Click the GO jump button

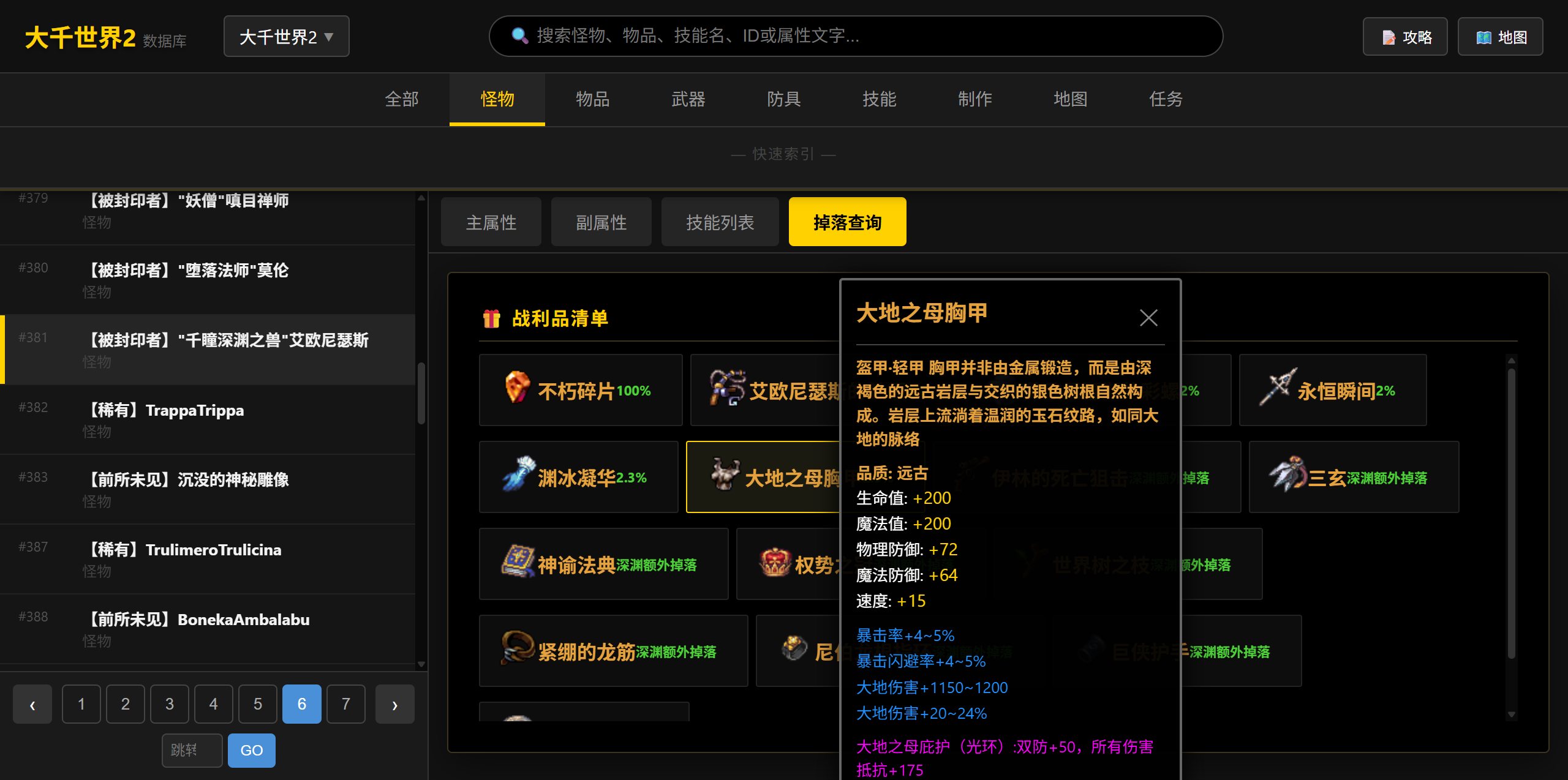(252, 750)
